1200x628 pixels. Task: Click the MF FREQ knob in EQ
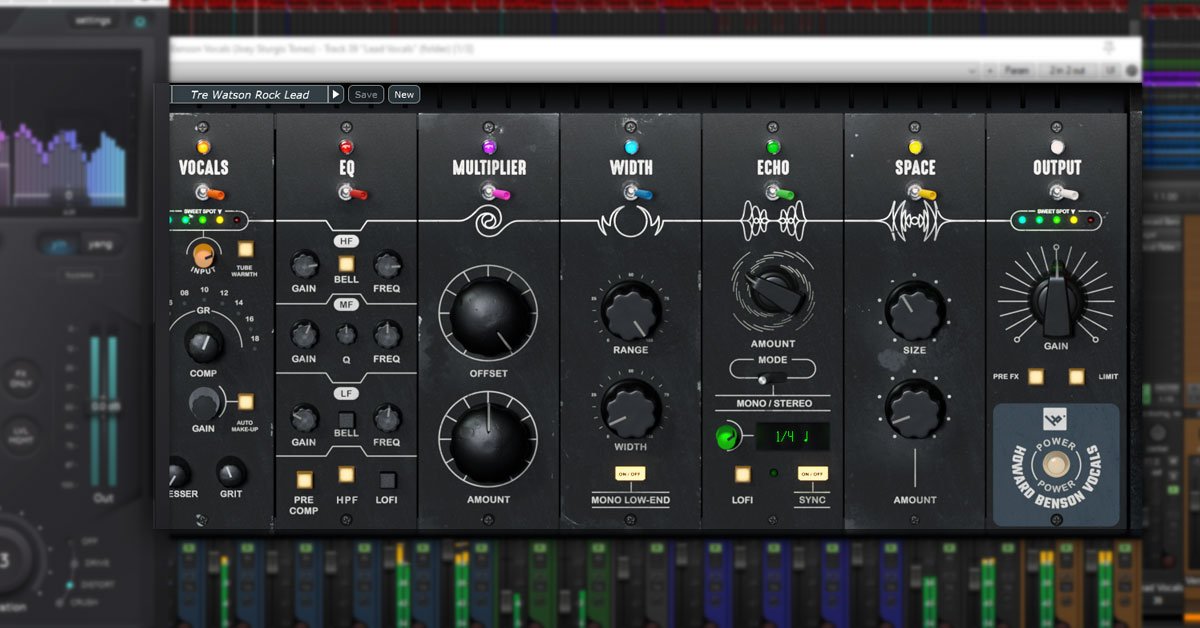[388, 335]
